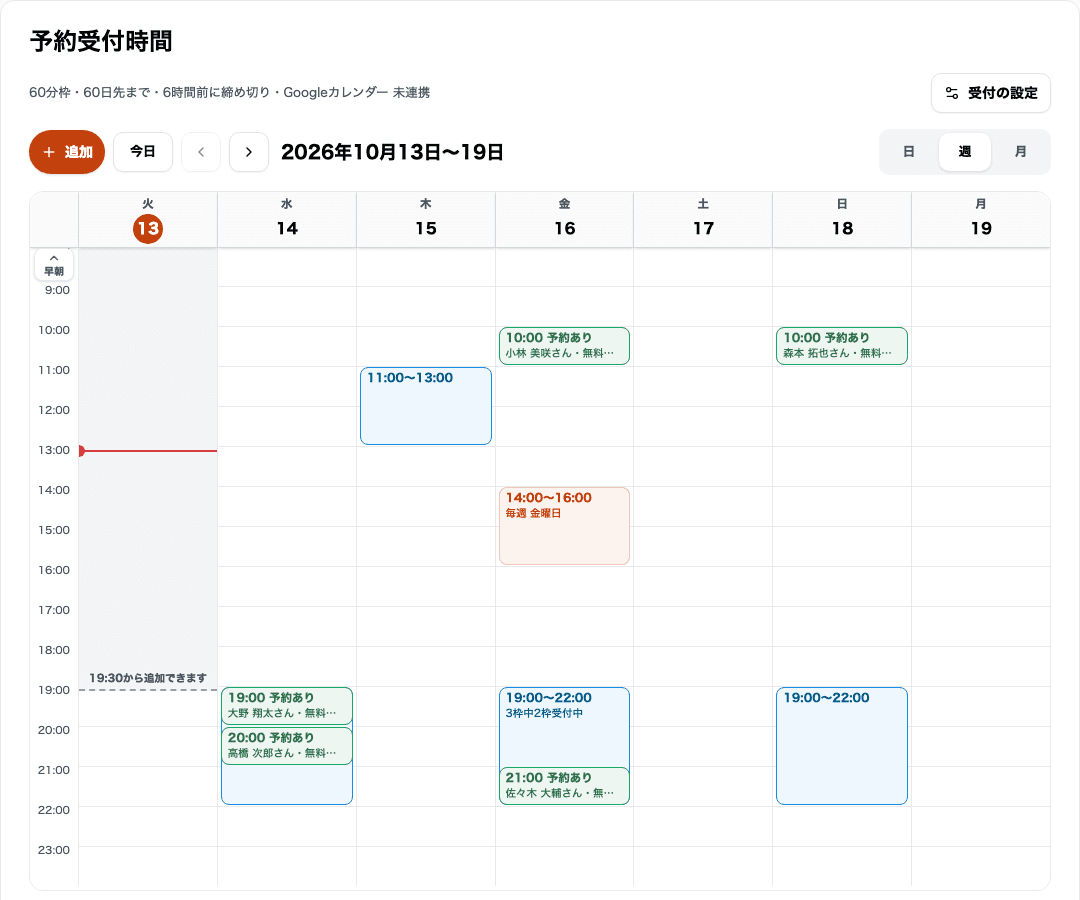Jump to today with 今日 button

coord(143,151)
